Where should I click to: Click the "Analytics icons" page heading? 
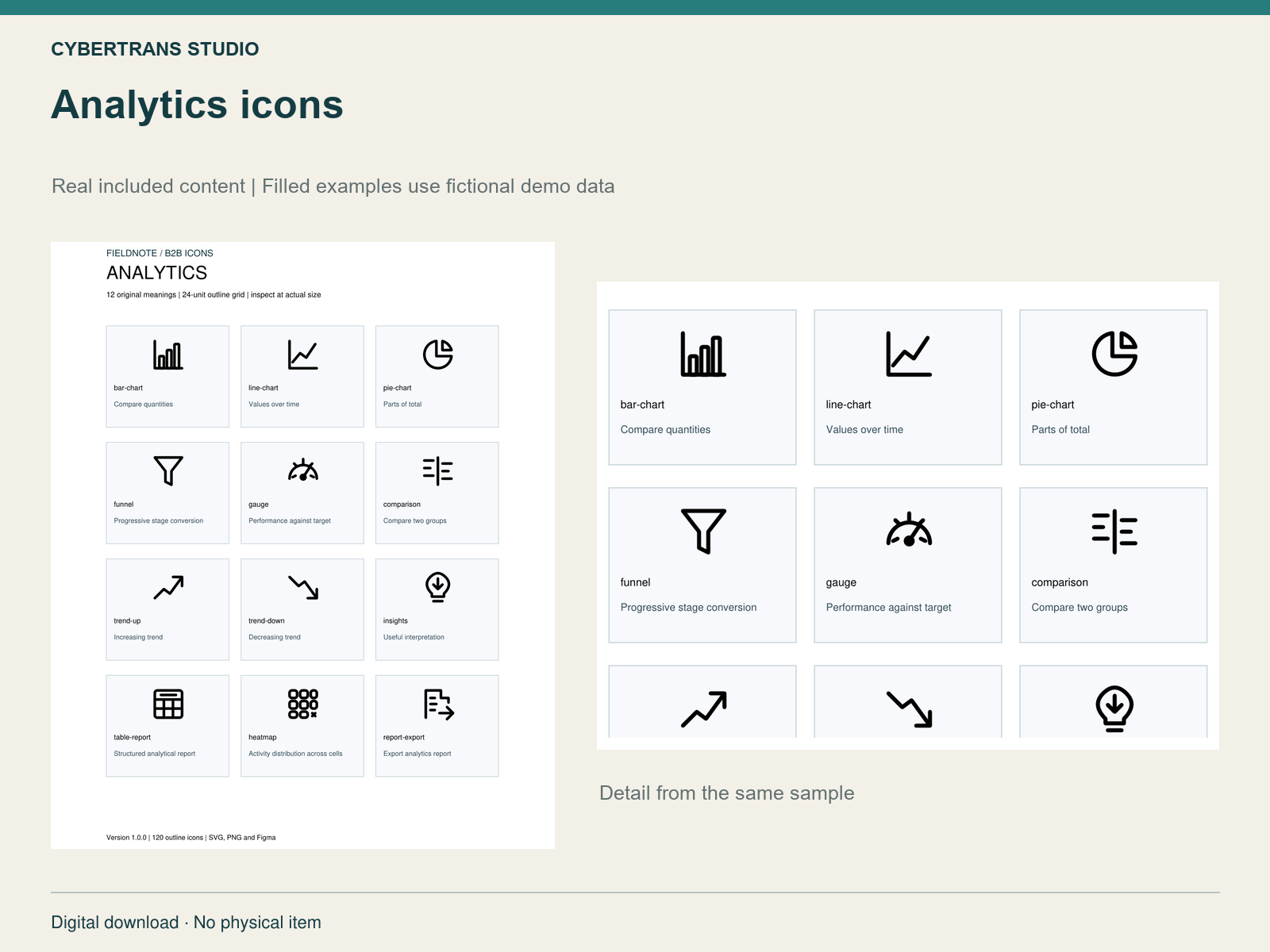pyautogui.click(x=197, y=105)
